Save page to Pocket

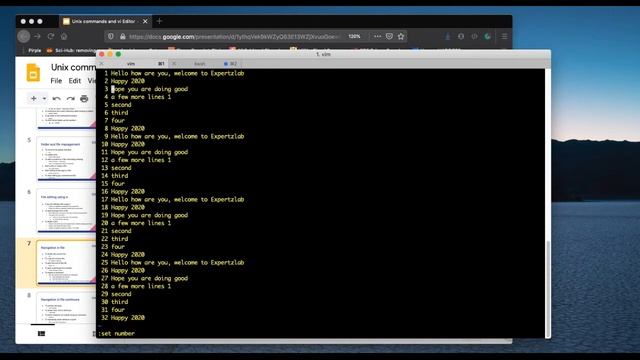389,36
